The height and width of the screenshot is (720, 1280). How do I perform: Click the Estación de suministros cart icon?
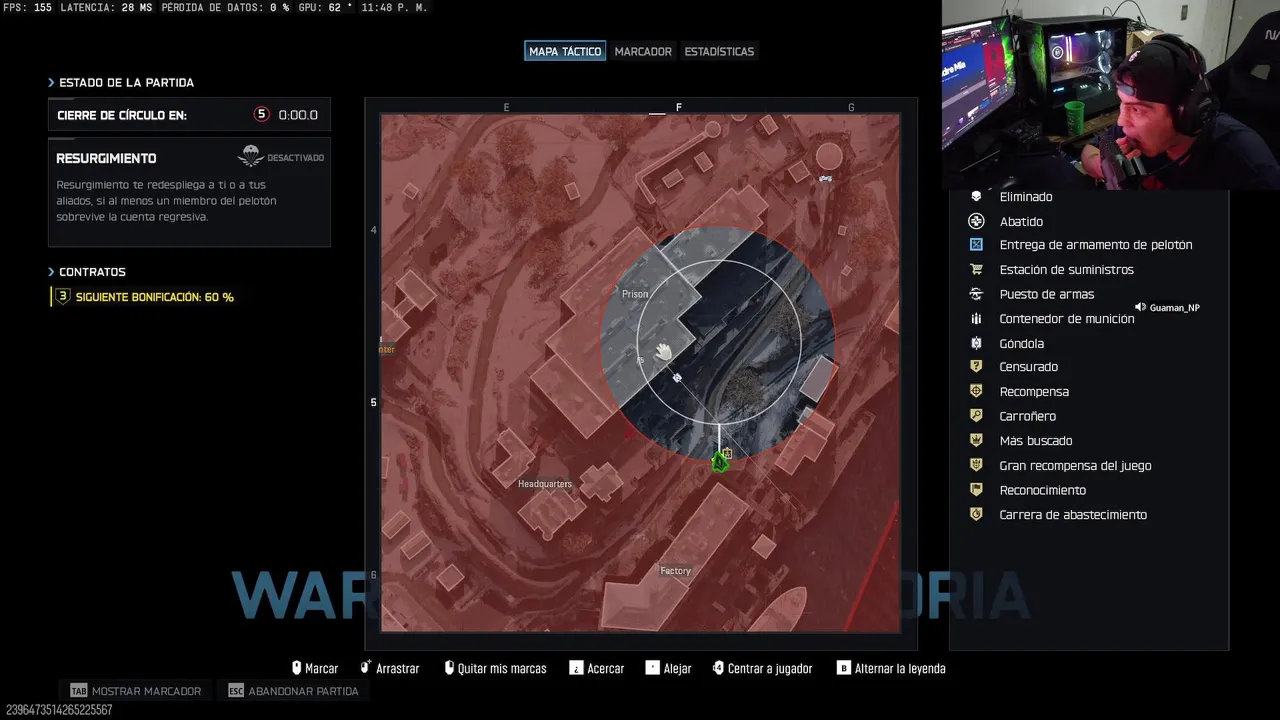(976, 269)
